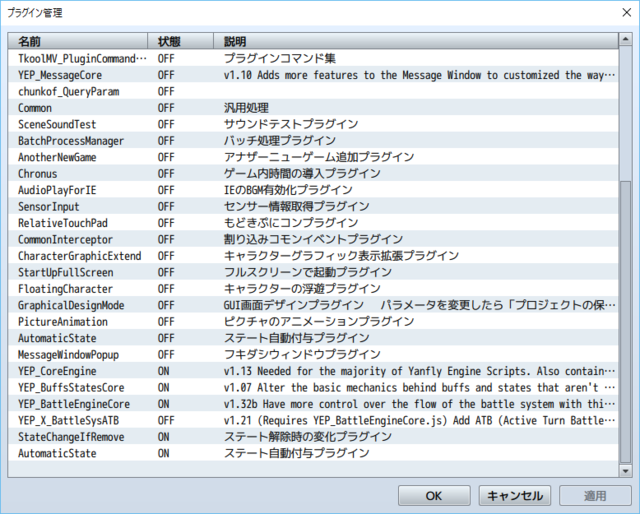
Task: Click the フキダシウィンドウプラグイン description
Action: 302,354
